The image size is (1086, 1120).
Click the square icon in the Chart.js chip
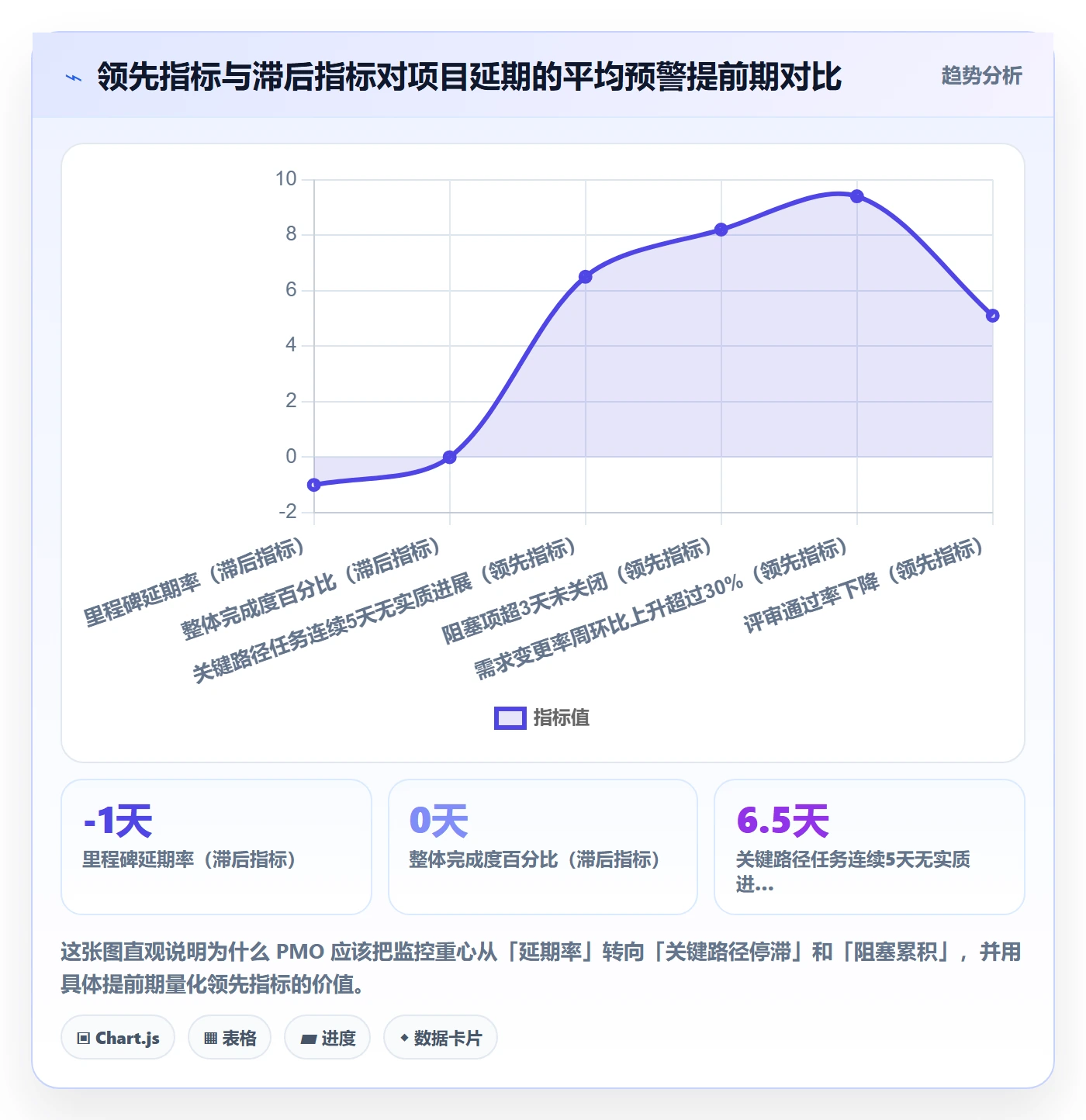click(x=84, y=1039)
